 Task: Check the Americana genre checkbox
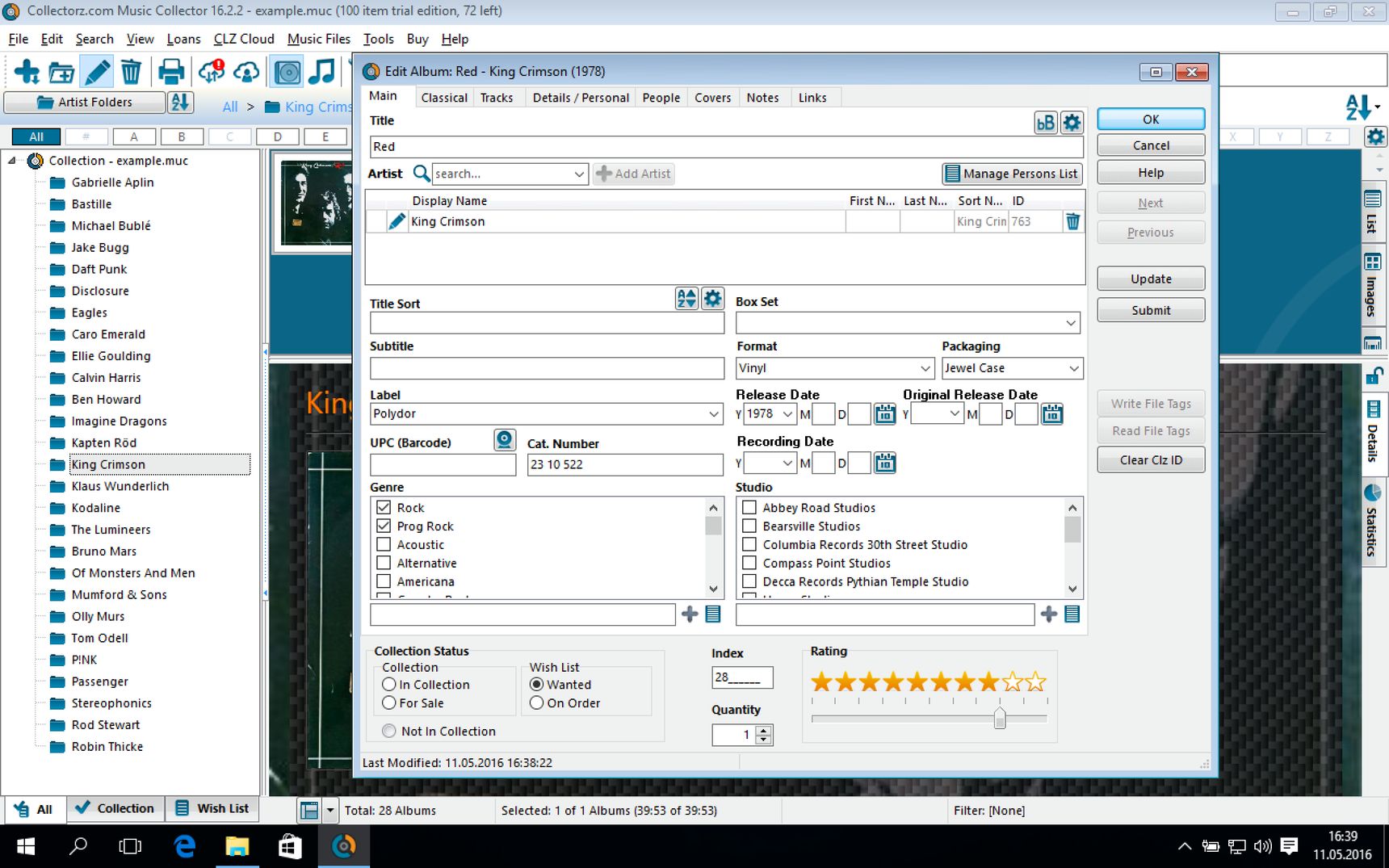(384, 581)
